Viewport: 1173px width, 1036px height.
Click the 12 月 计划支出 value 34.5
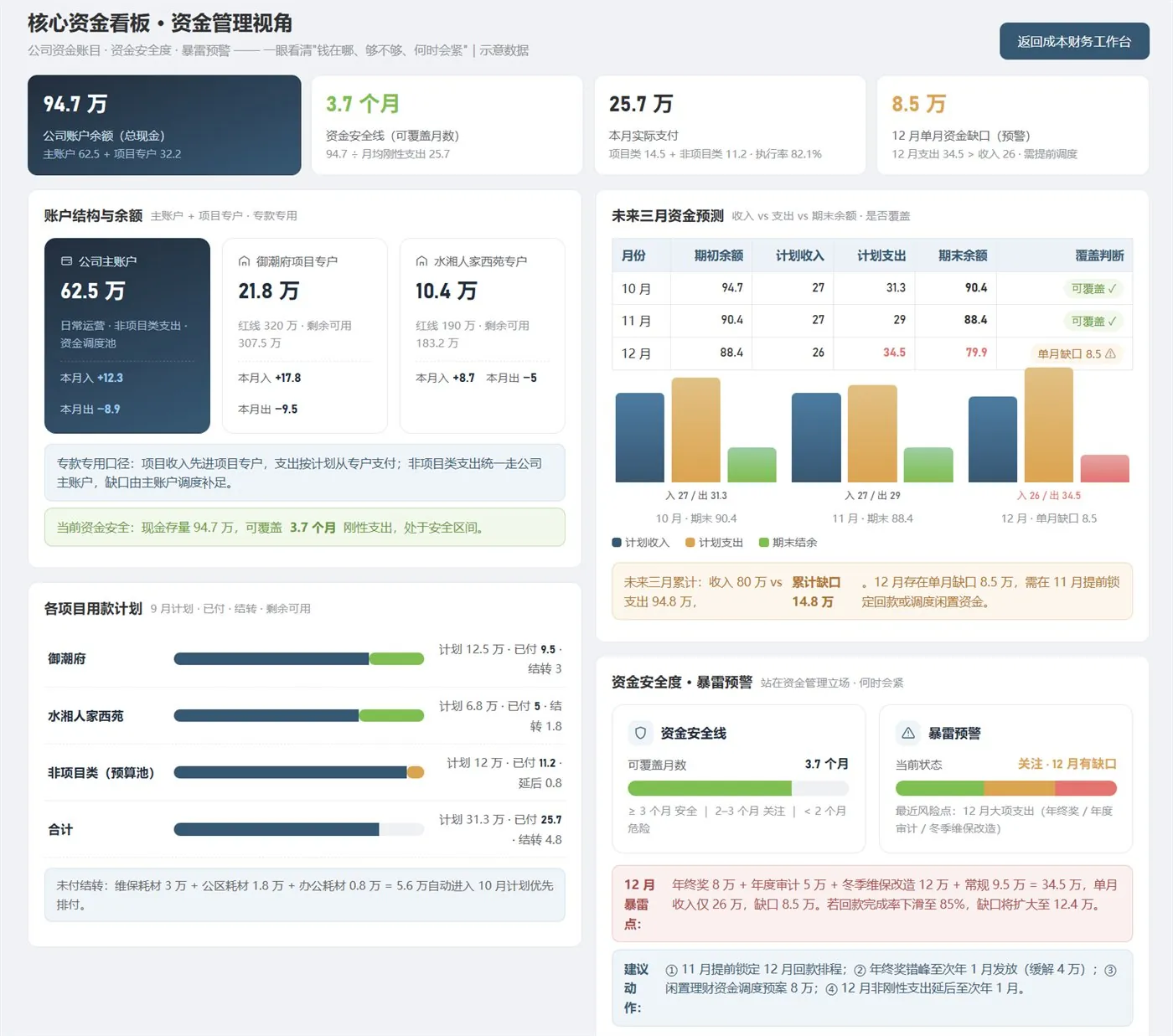pos(894,353)
